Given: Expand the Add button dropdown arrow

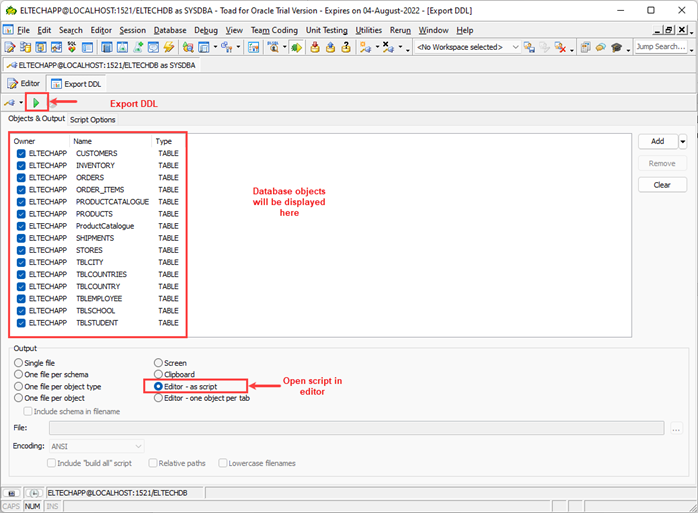Looking at the screenshot, I should 682,142.
